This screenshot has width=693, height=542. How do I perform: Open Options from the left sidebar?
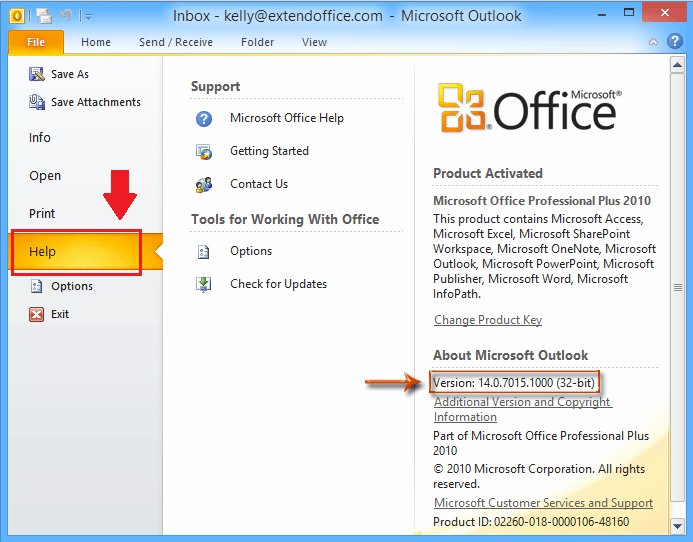[x=72, y=286]
